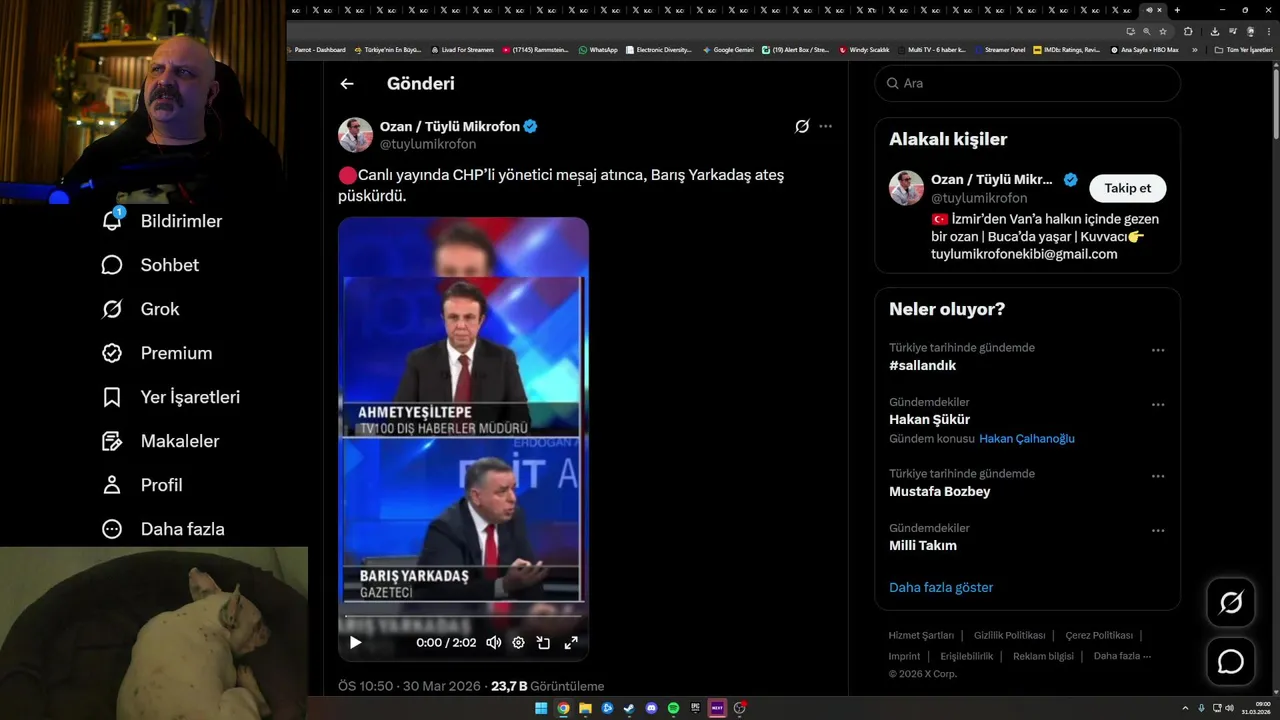1280x720 pixels.
Task: Open Streamer Panel bookmark
Action: 999,49
